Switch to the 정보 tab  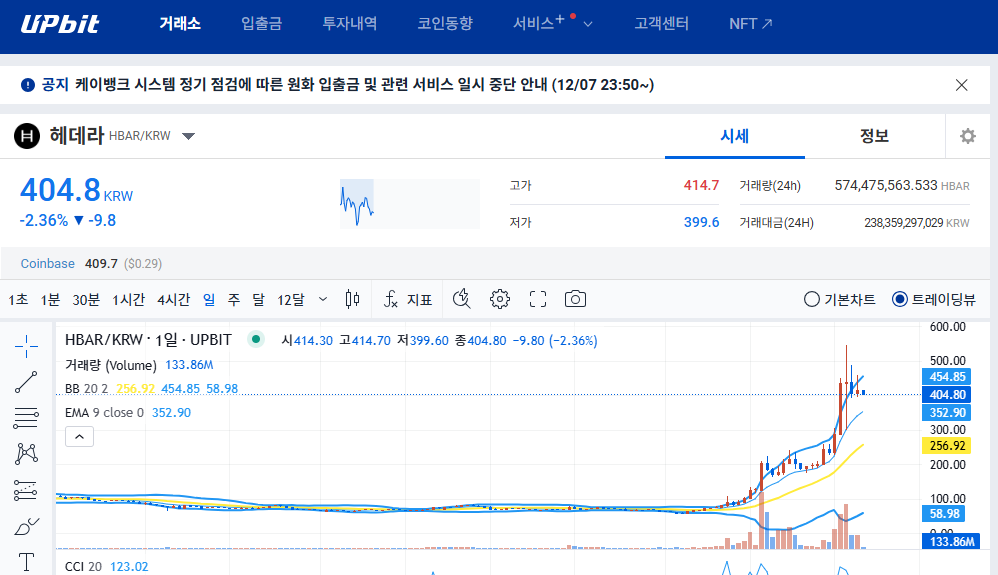874,136
